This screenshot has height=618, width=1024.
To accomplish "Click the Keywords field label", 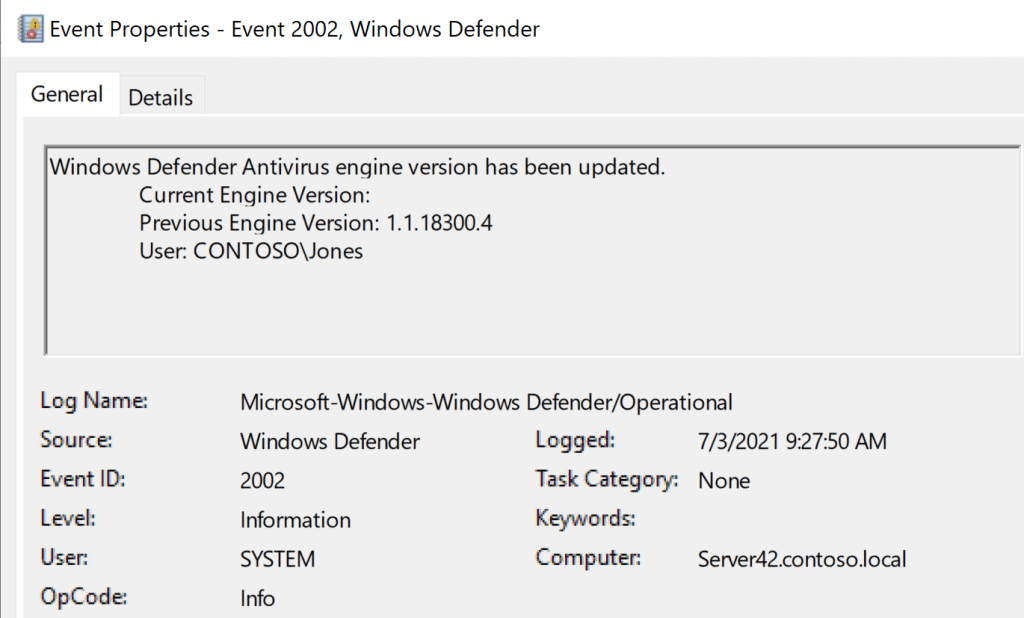I will (x=585, y=519).
